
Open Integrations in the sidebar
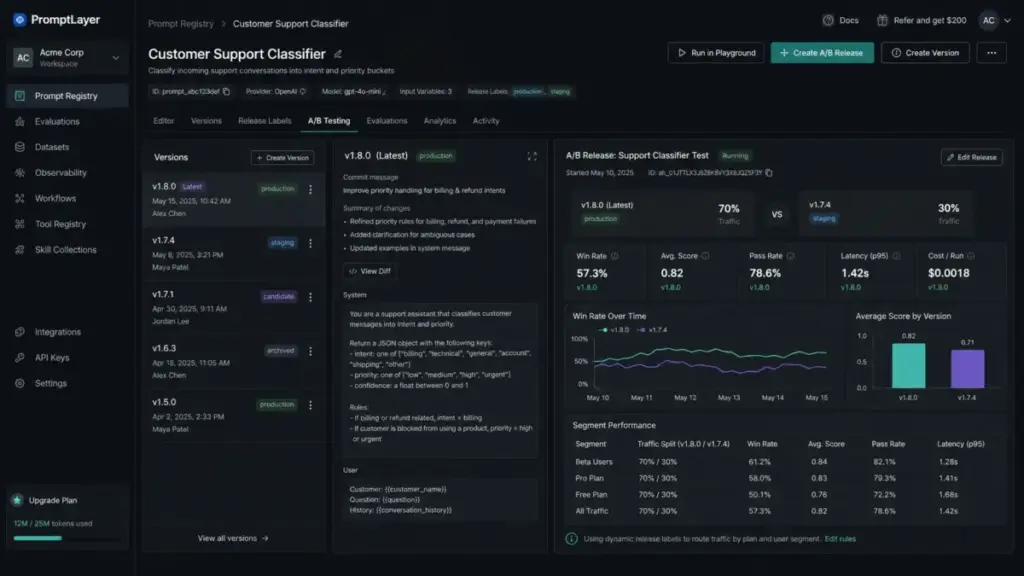tap(67, 332)
